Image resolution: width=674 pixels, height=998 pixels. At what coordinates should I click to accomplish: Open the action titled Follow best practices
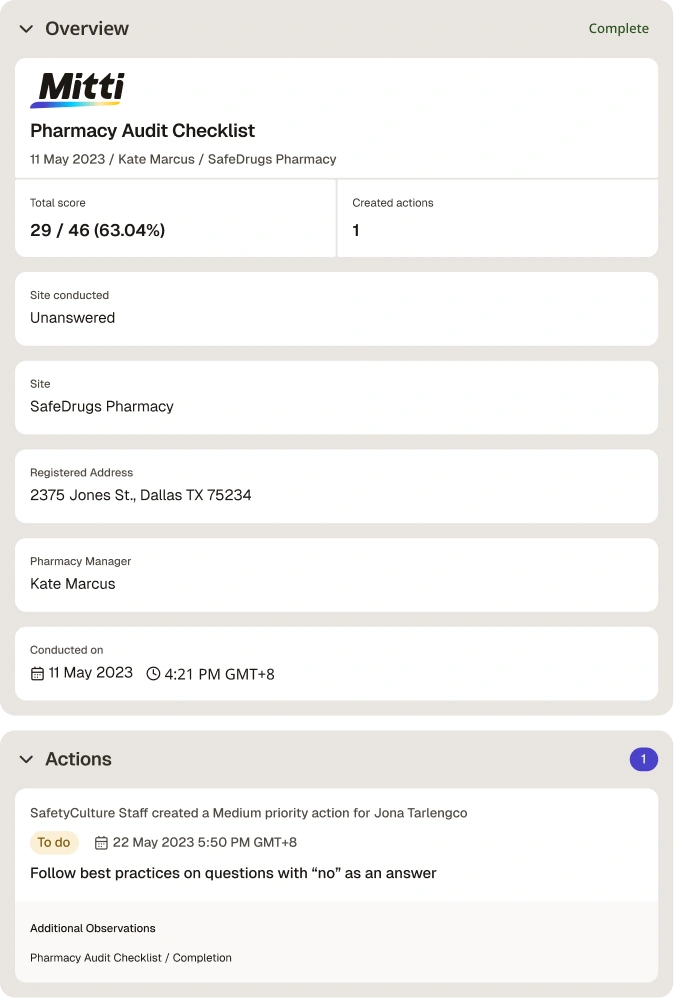point(233,873)
